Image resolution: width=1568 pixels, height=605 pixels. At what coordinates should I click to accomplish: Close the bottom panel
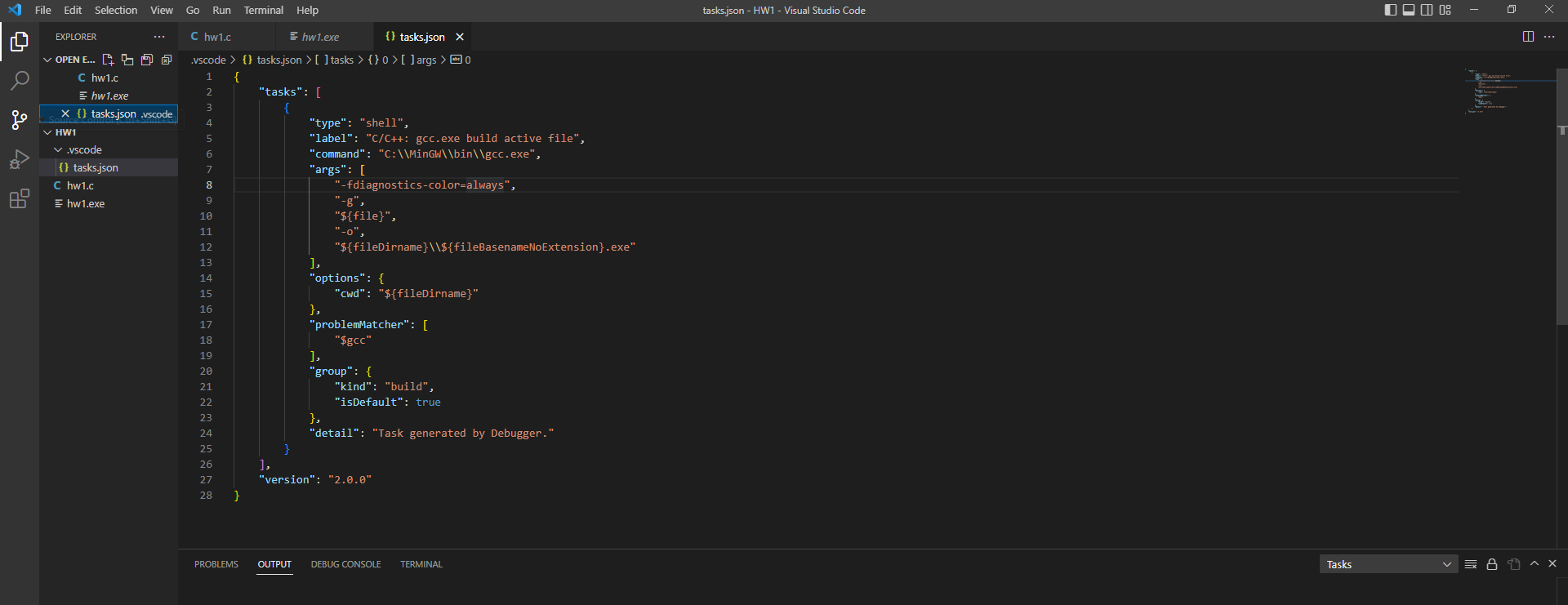pyautogui.click(x=1552, y=563)
